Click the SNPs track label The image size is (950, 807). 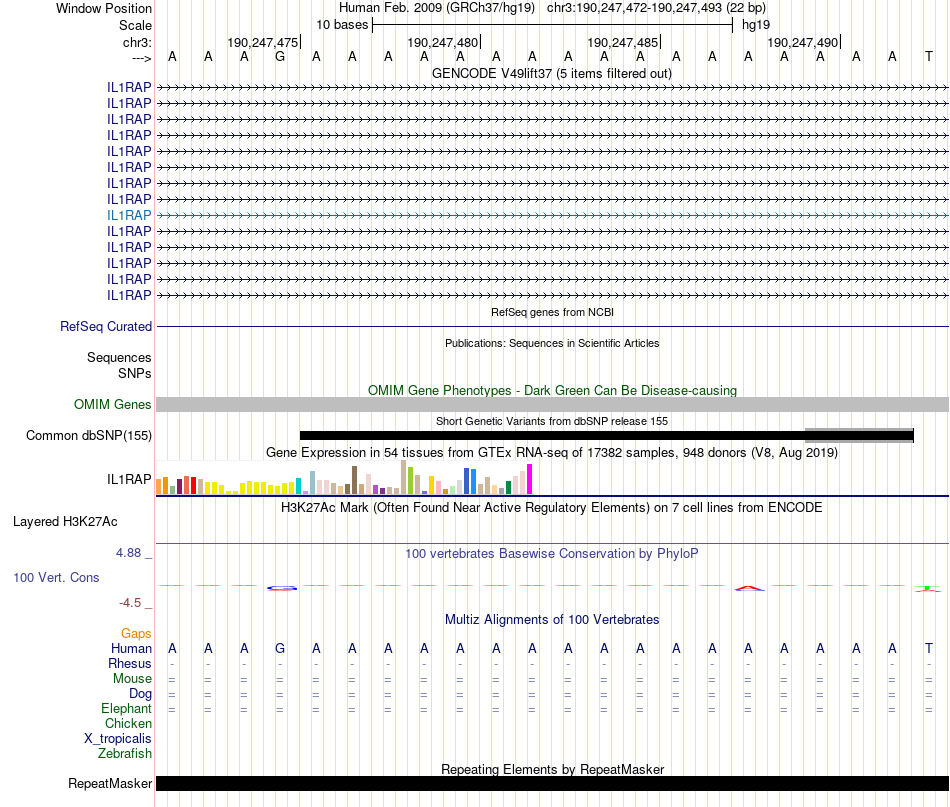pyautogui.click(x=135, y=373)
